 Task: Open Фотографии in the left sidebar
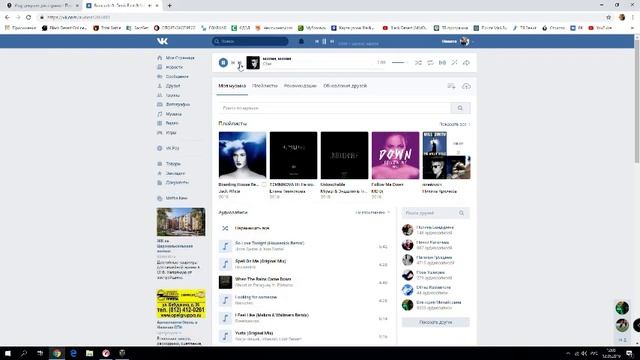point(174,104)
